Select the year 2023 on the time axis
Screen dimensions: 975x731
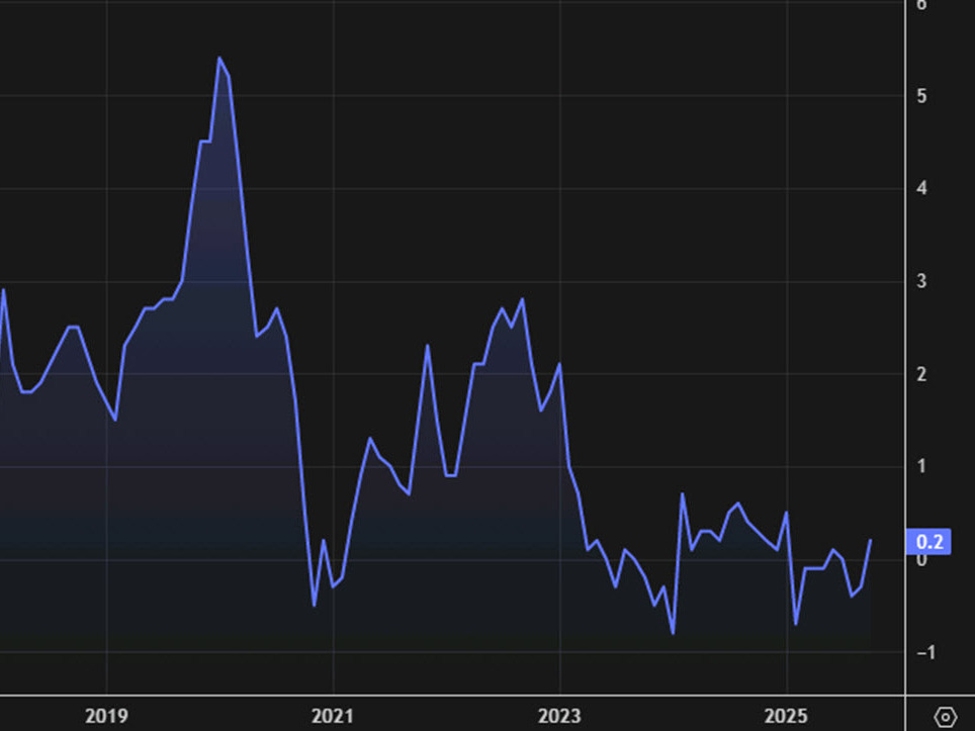click(x=561, y=716)
